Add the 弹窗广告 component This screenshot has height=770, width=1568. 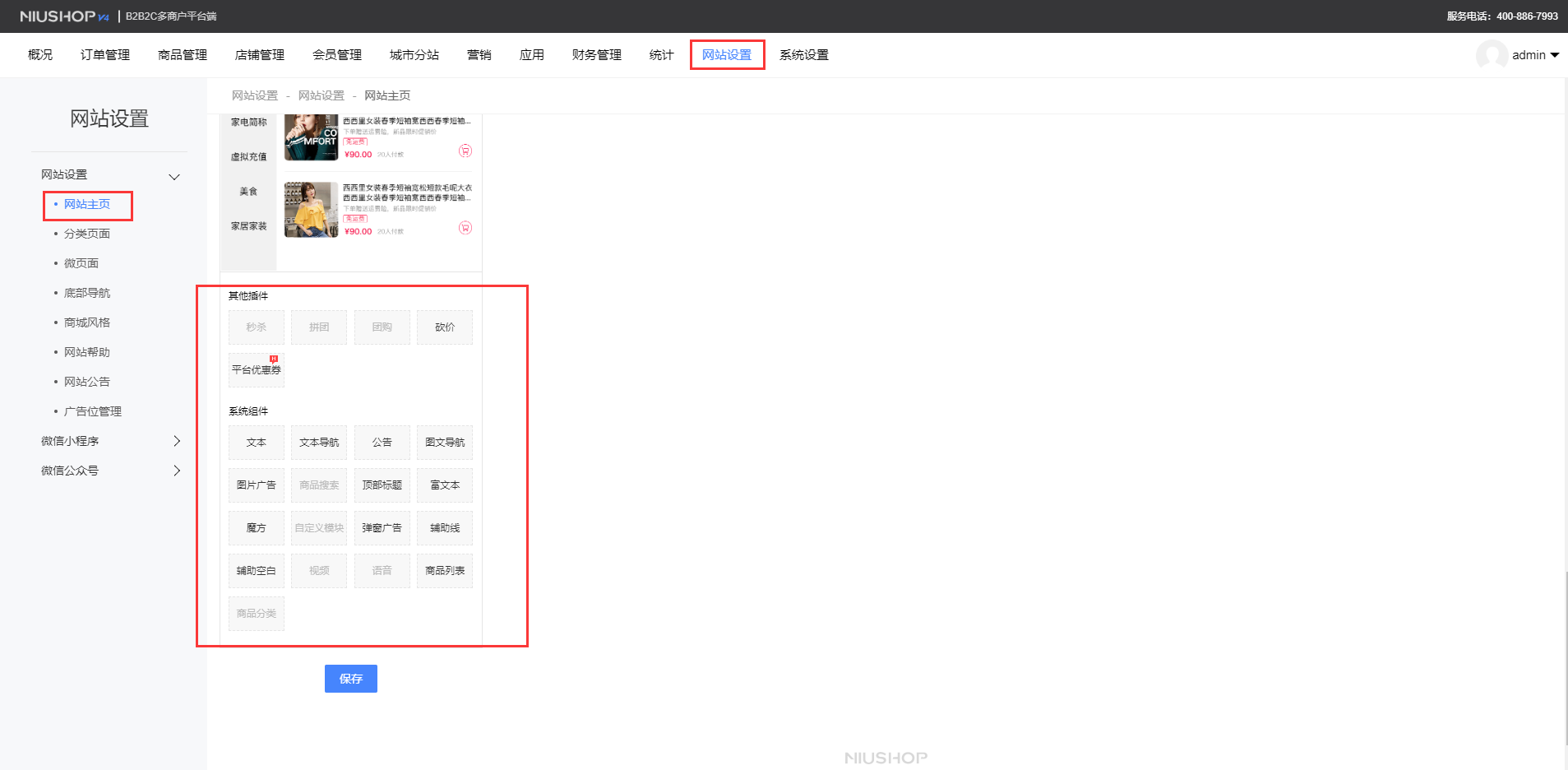tap(382, 528)
